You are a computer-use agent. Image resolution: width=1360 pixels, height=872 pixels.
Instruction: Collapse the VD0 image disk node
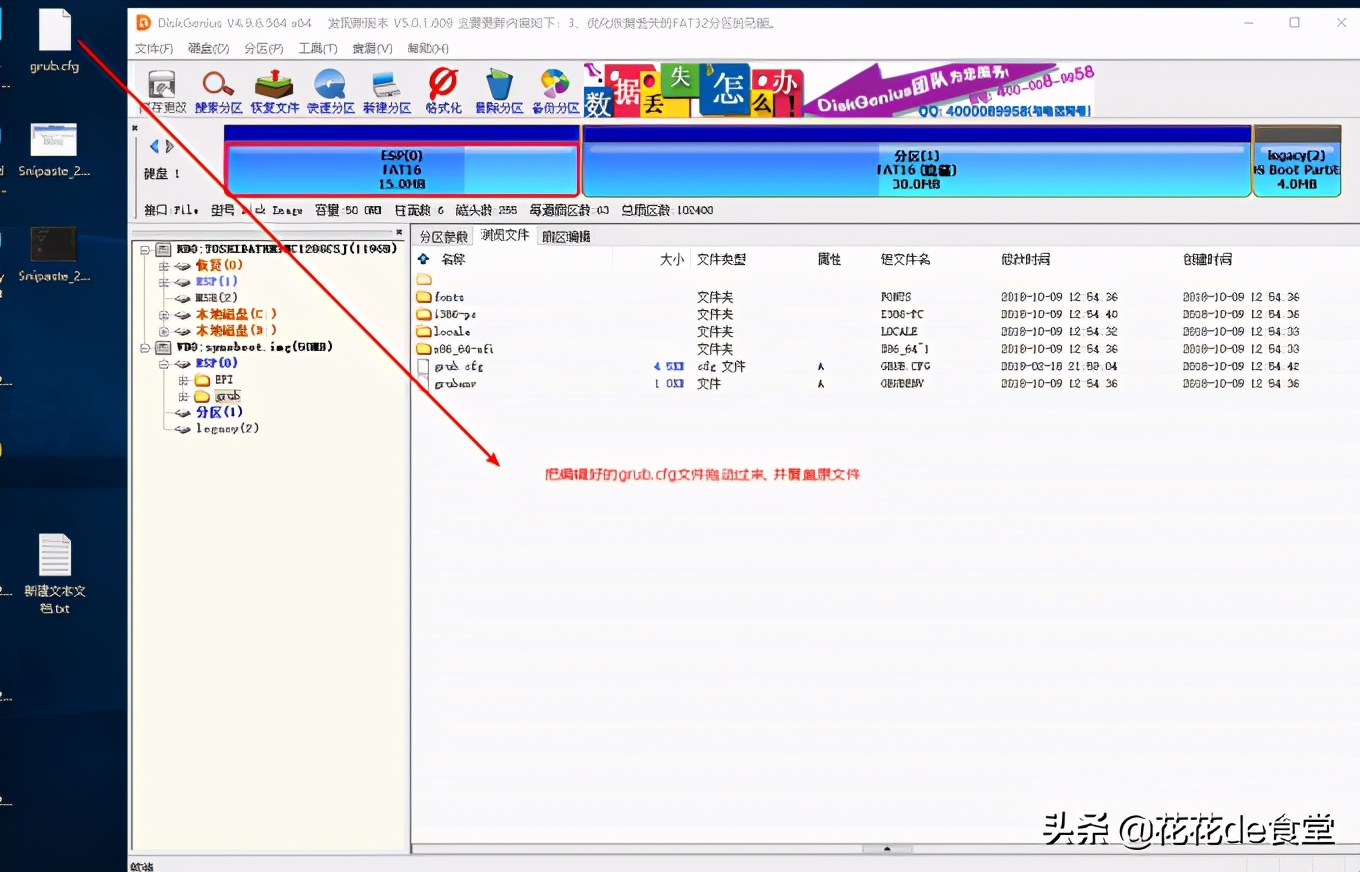146,348
